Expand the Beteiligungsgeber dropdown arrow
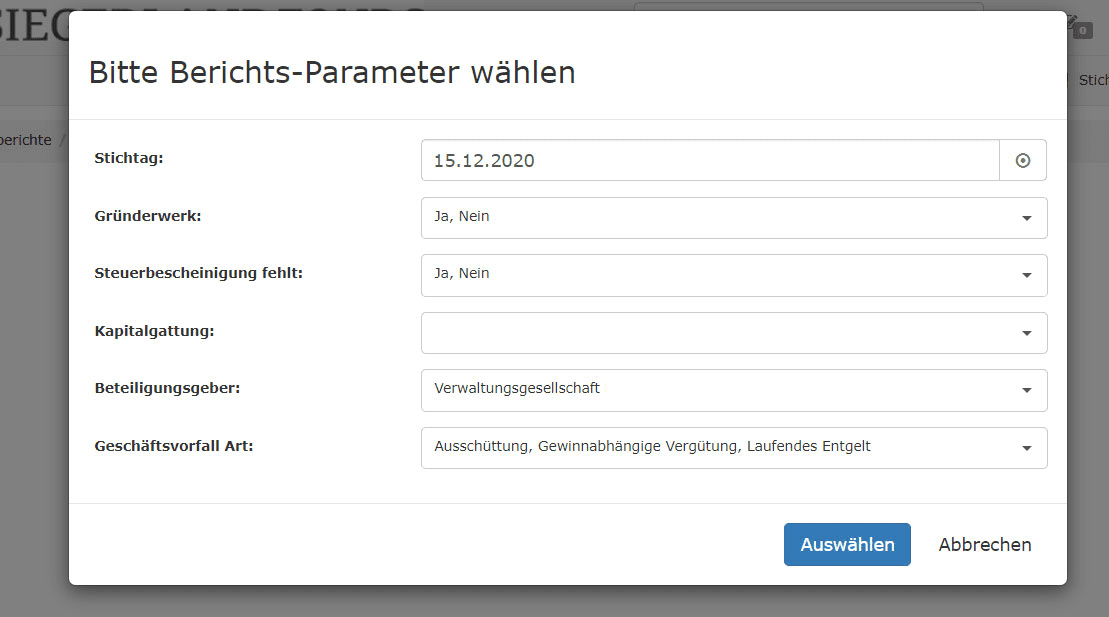The width and height of the screenshot is (1109, 617). pyautogui.click(x=1026, y=390)
